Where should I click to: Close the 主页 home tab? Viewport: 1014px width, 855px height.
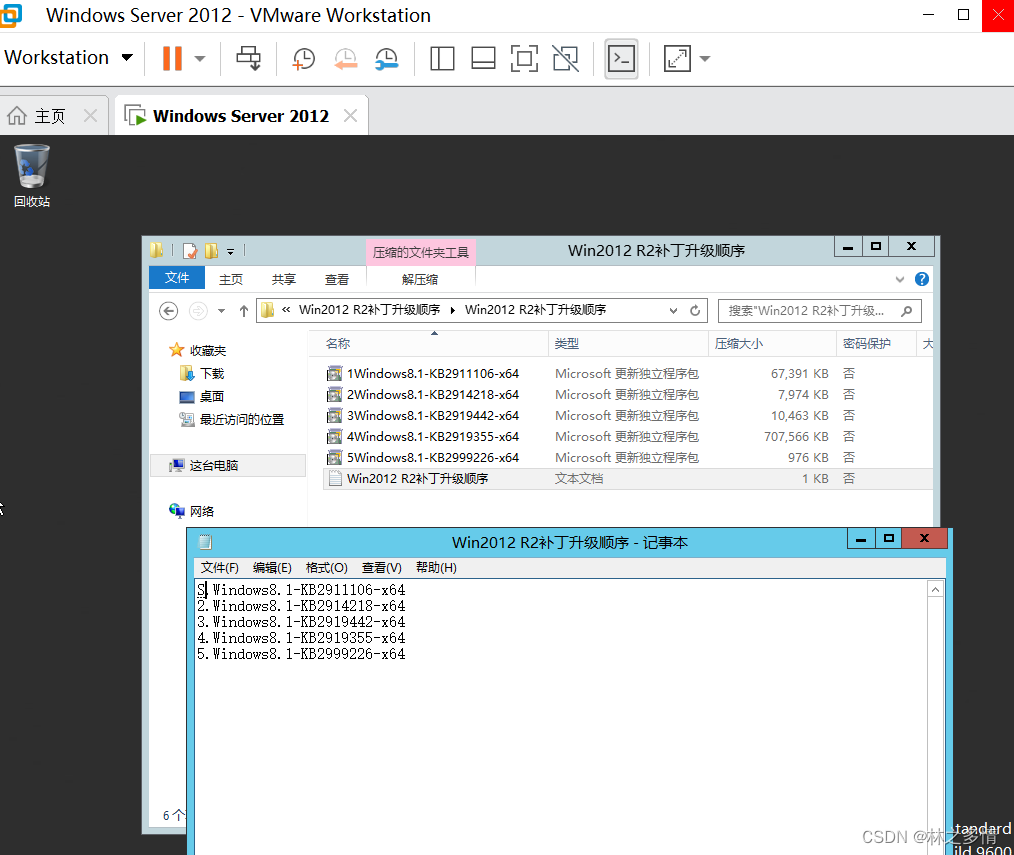click(91, 116)
